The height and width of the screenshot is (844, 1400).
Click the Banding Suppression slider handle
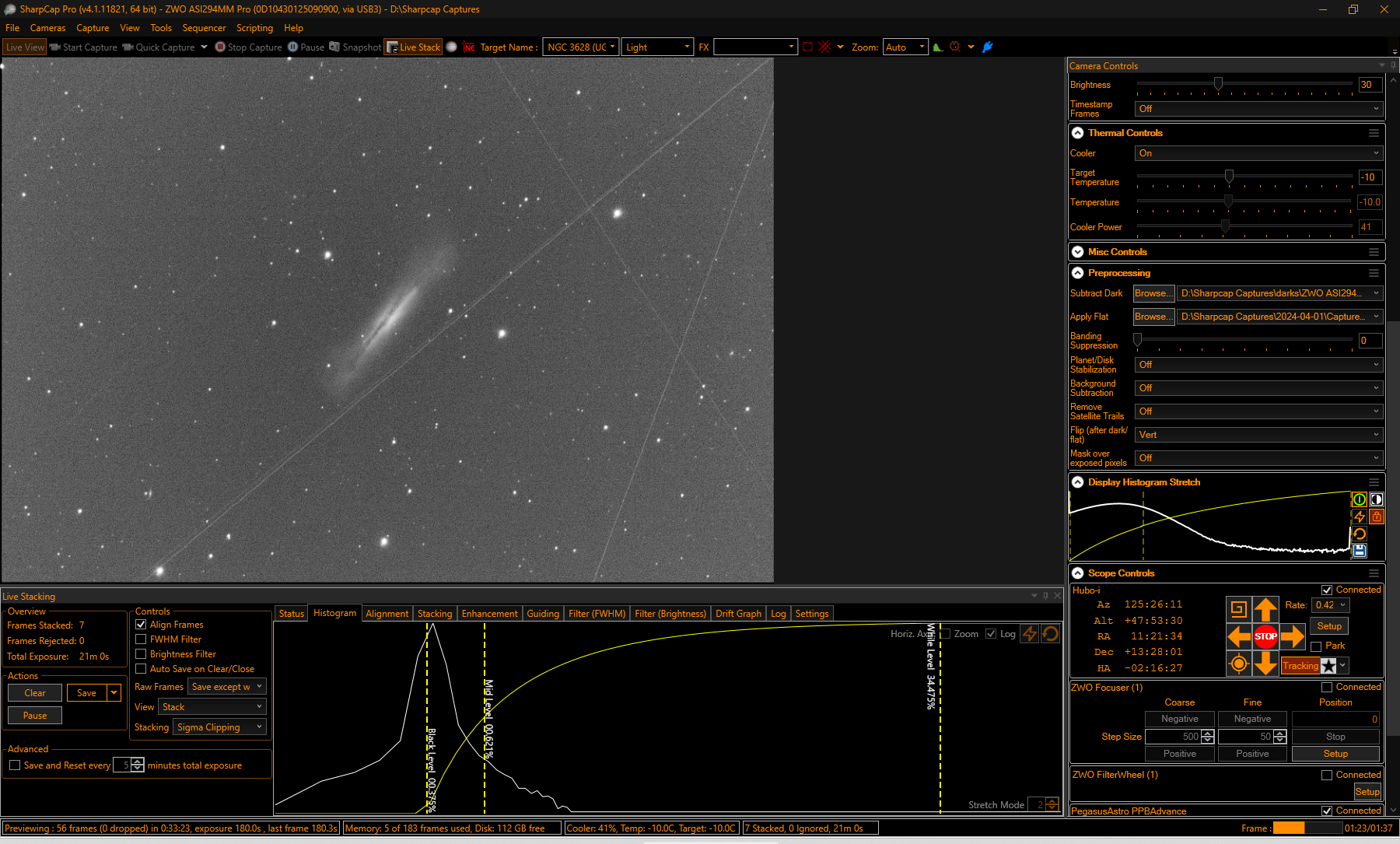tap(1137, 340)
